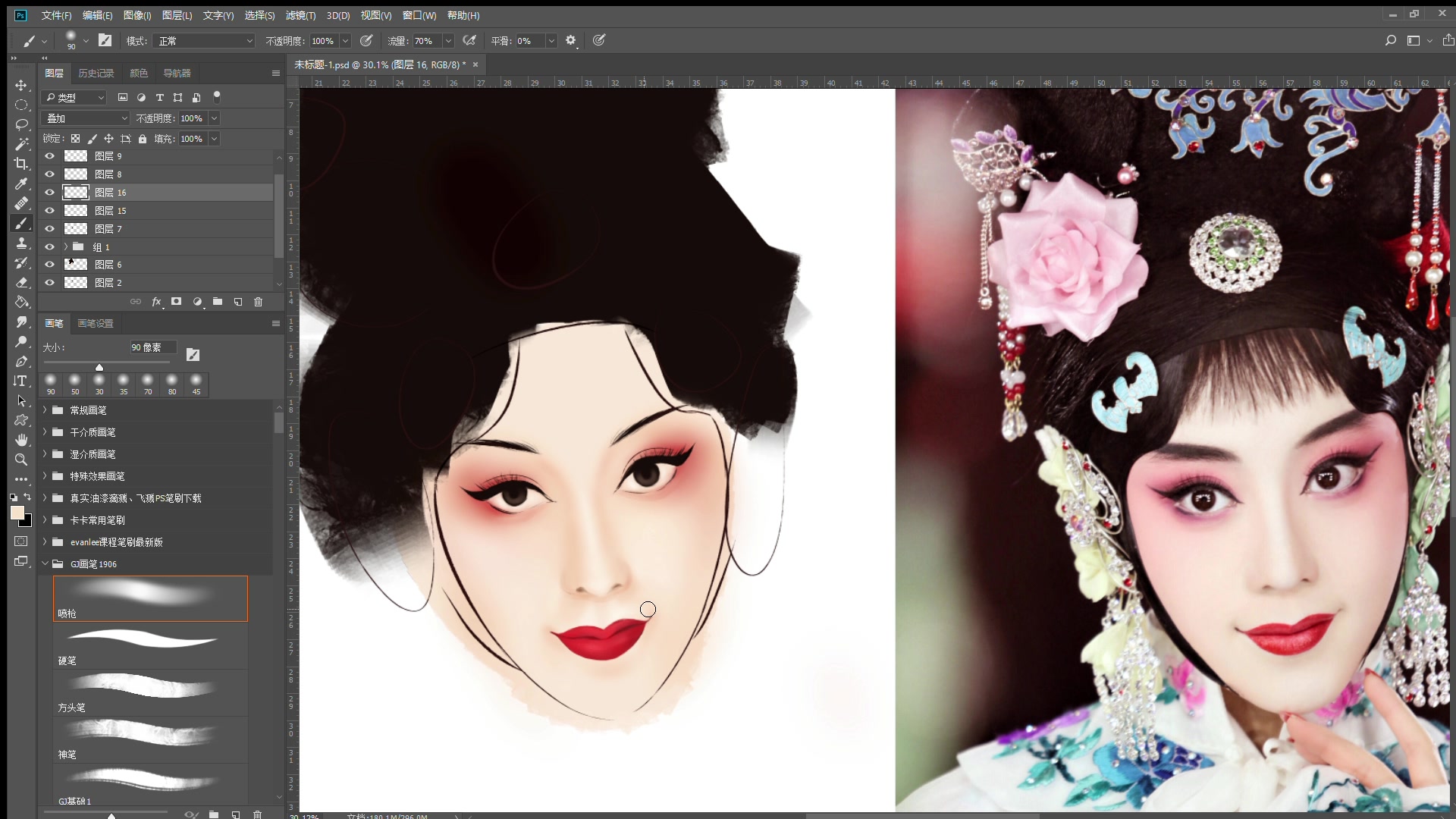Open brush settings gear in options bar

tap(571, 41)
